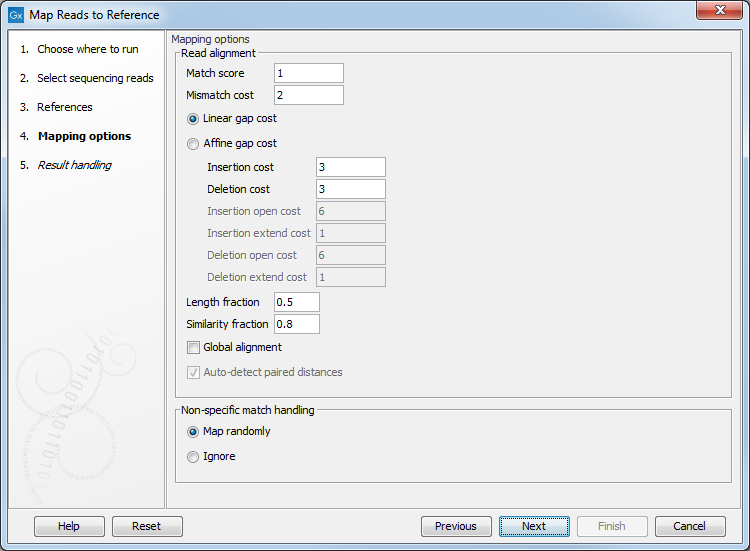
Task: Reset mapping options to defaults
Action: (146, 526)
